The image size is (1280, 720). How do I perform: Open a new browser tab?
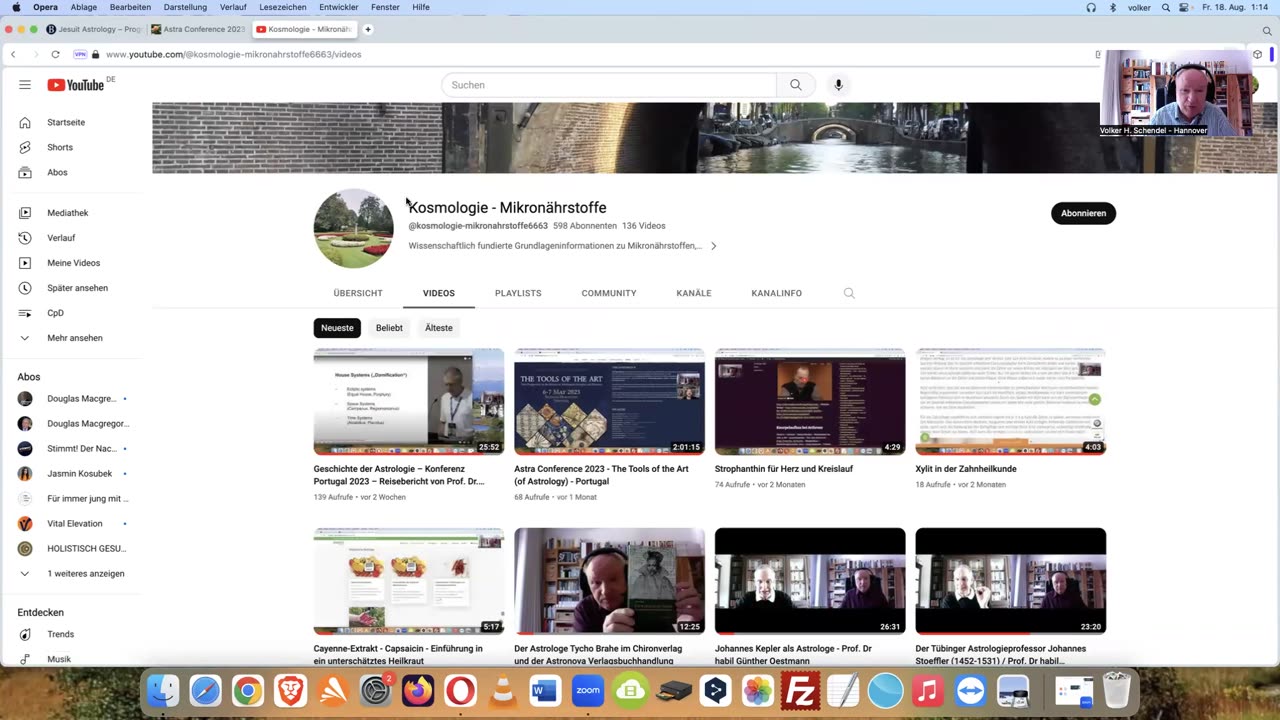[368, 29]
